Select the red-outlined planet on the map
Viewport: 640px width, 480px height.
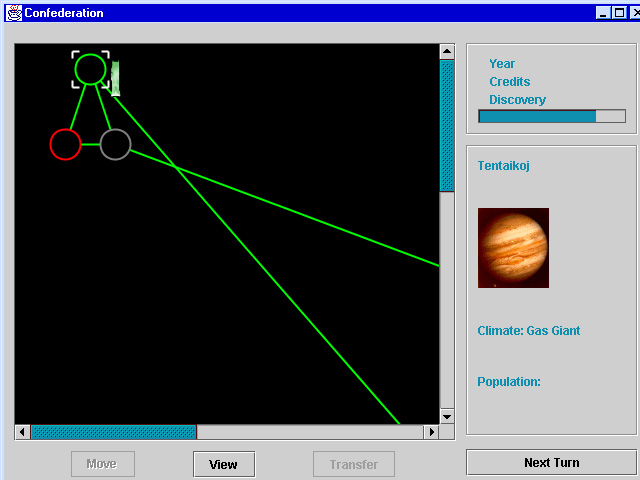coord(65,144)
